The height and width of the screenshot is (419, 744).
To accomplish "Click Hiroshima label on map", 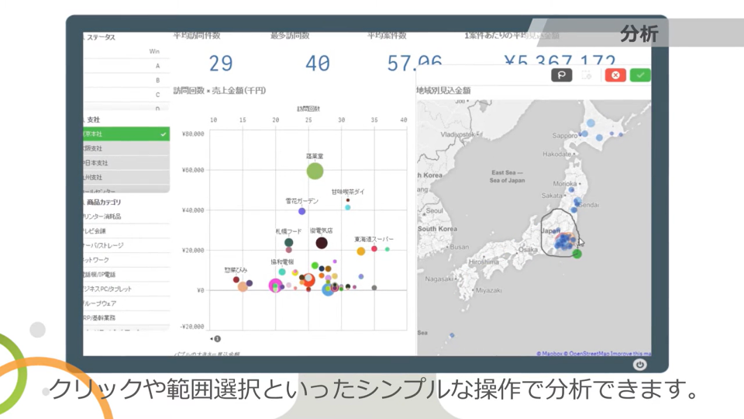I will 484,261.
